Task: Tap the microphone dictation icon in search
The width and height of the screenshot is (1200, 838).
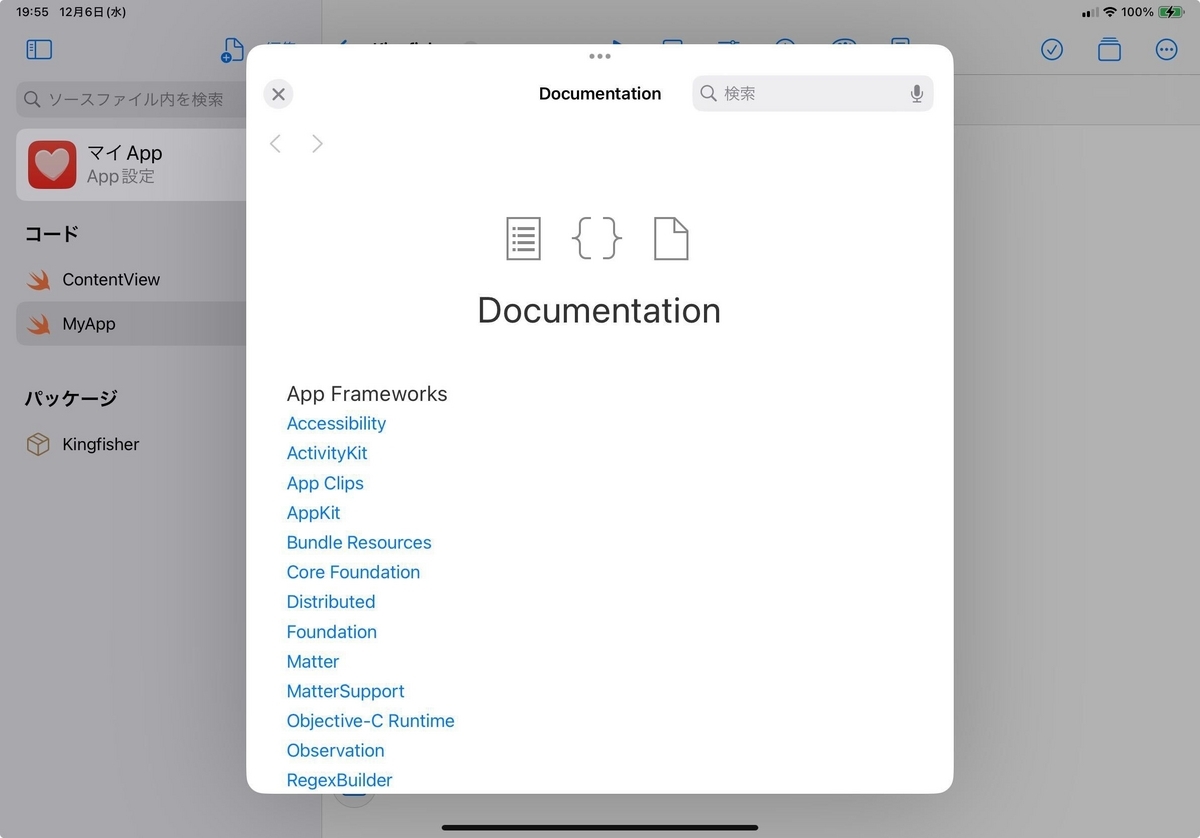Action: 916,93
